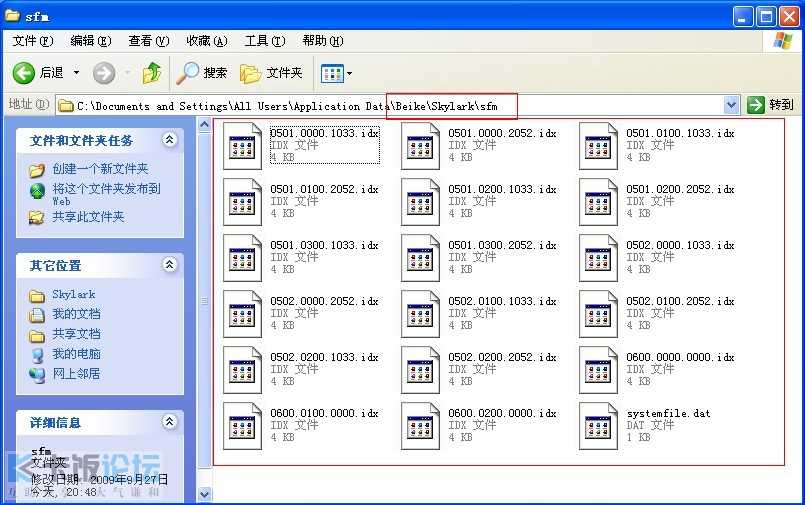This screenshot has width=805, height=505.
Task: Select file icon 0501.0300.2052.idx
Action: pos(420,258)
